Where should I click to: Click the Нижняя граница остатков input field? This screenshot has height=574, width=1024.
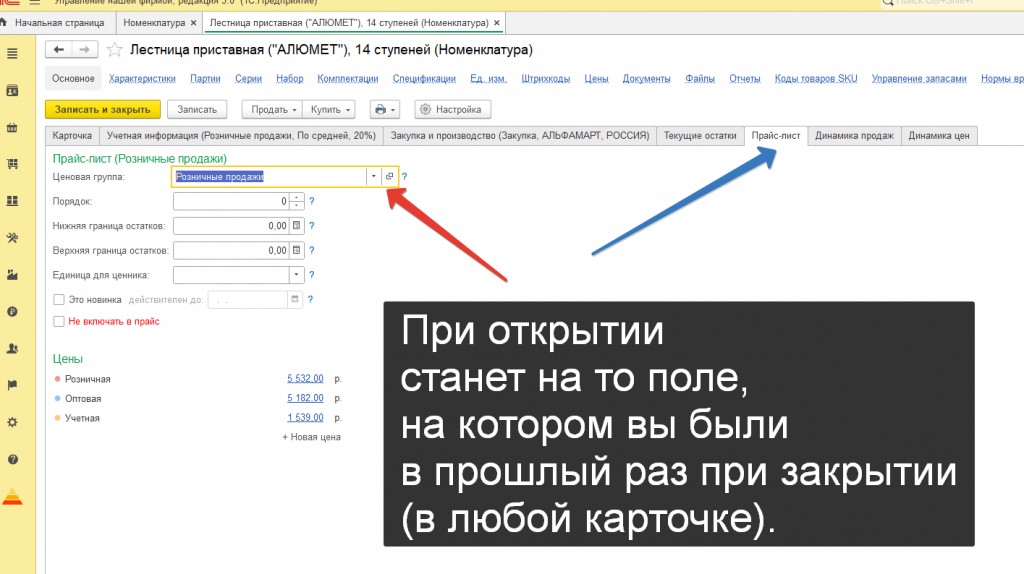point(231,226)
